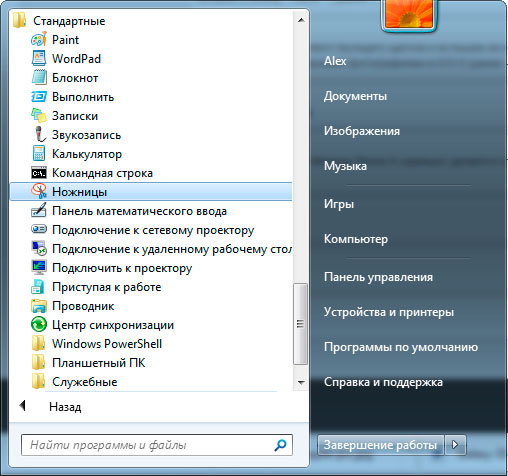Click the Windows PowerShell folder icon
The width and height of the screenshot is (508, 476).
[38, 344]
